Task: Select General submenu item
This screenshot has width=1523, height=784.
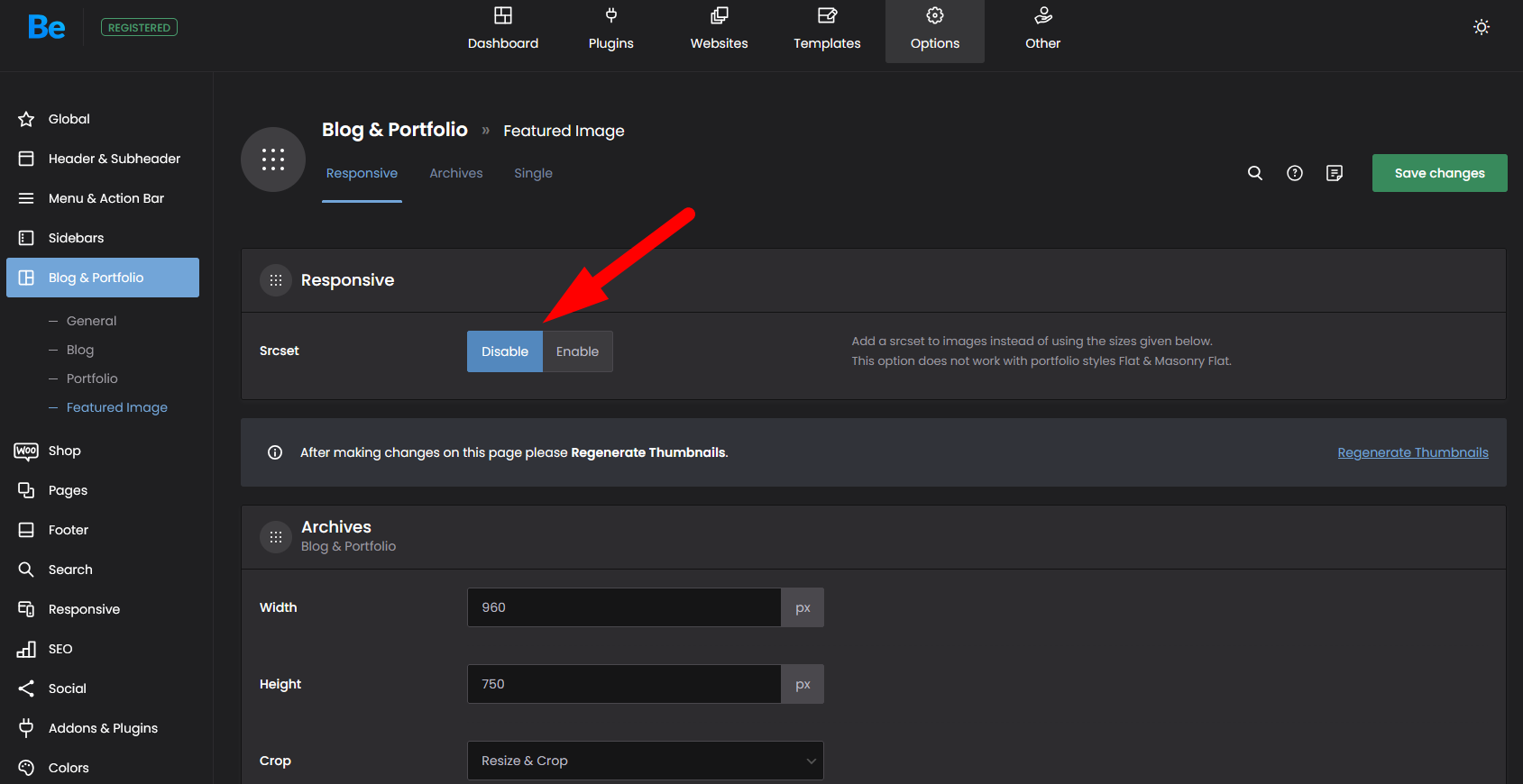Action: tap(91, 321)
